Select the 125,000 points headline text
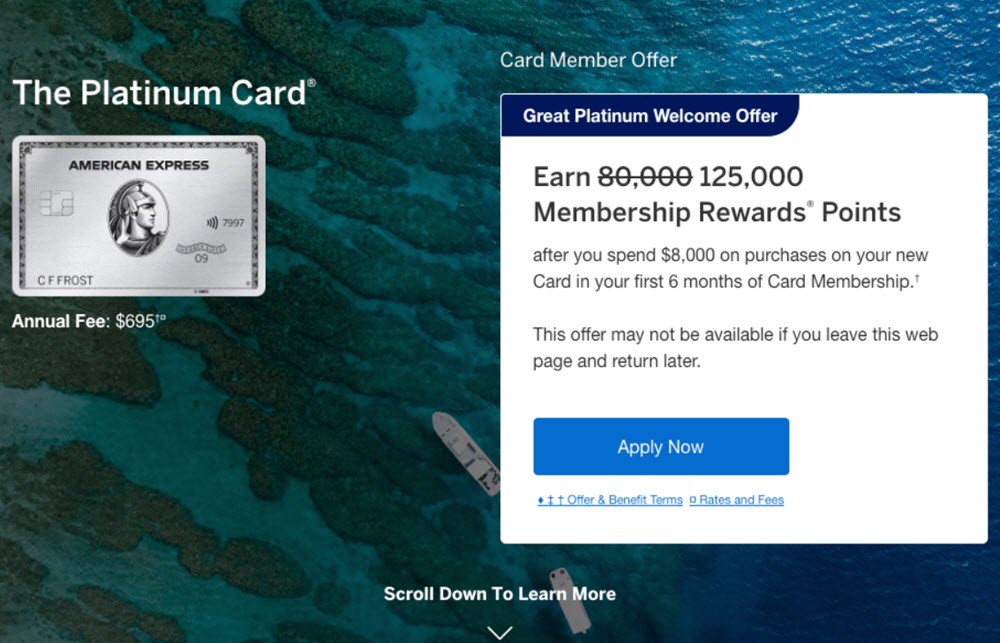This screenshot has width=1000, height=643. point(748,177)
